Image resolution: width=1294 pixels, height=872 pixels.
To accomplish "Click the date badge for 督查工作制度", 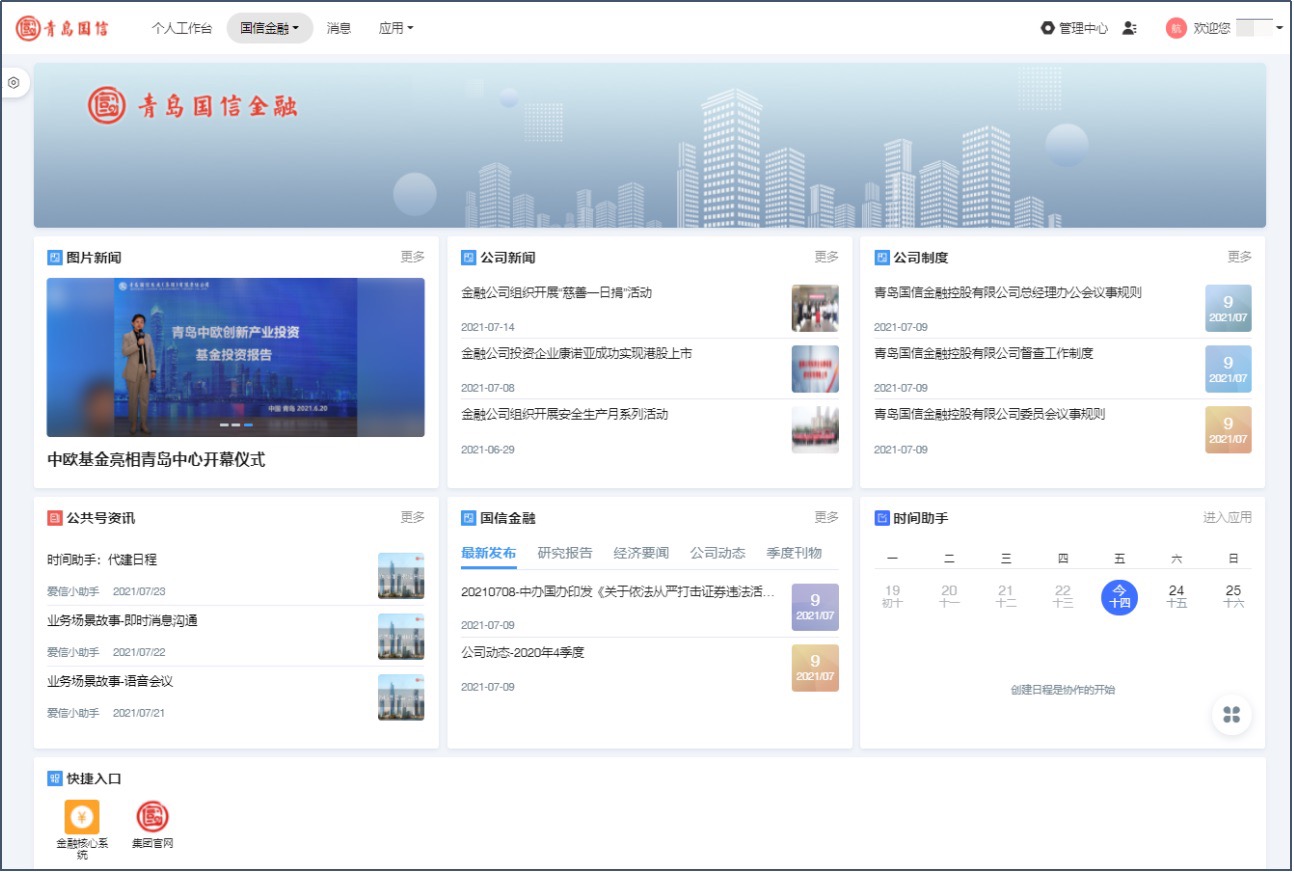I will click(1228, 369).
